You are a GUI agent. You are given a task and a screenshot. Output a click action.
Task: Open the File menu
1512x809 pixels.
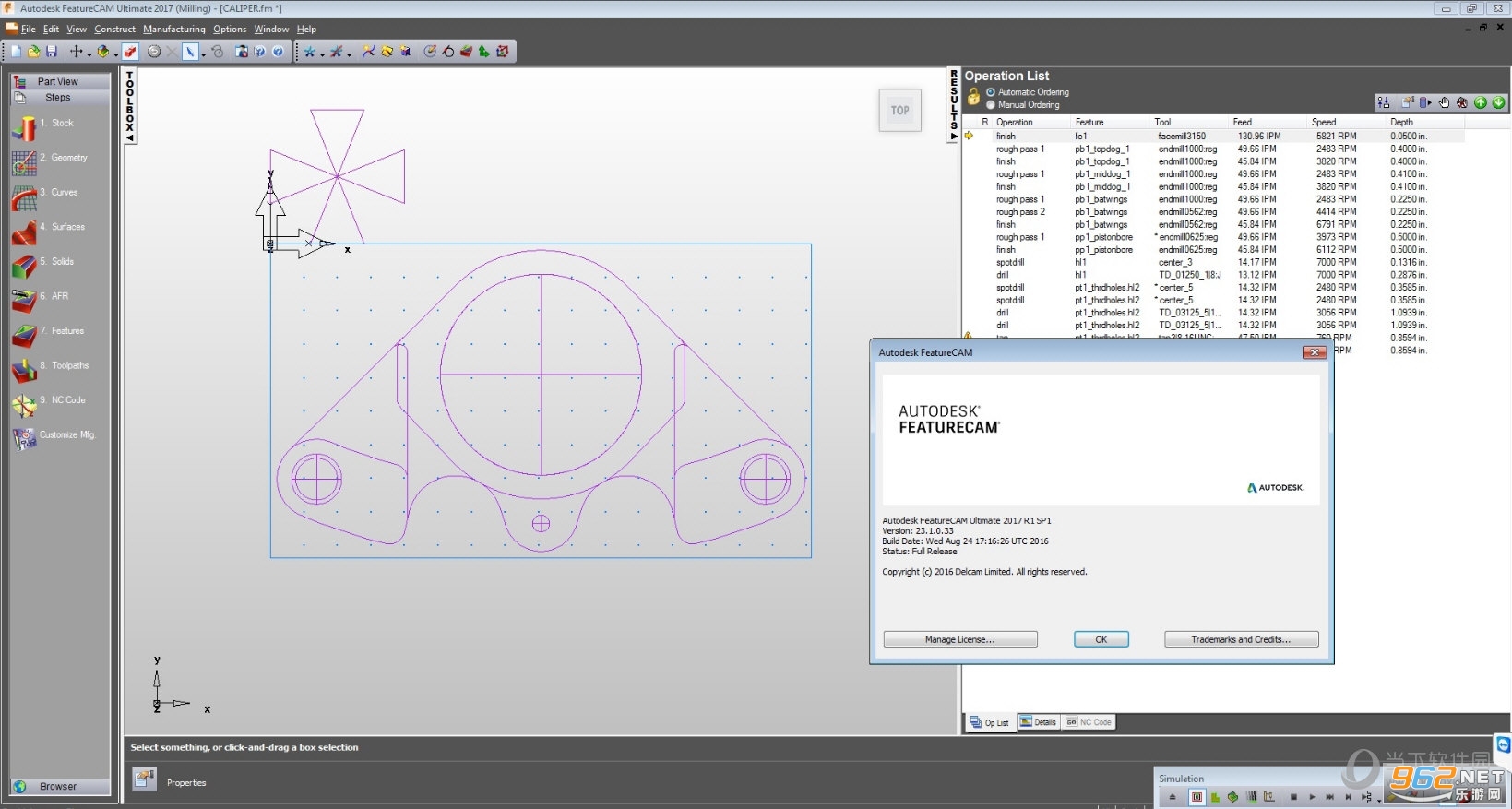point(28,29)
